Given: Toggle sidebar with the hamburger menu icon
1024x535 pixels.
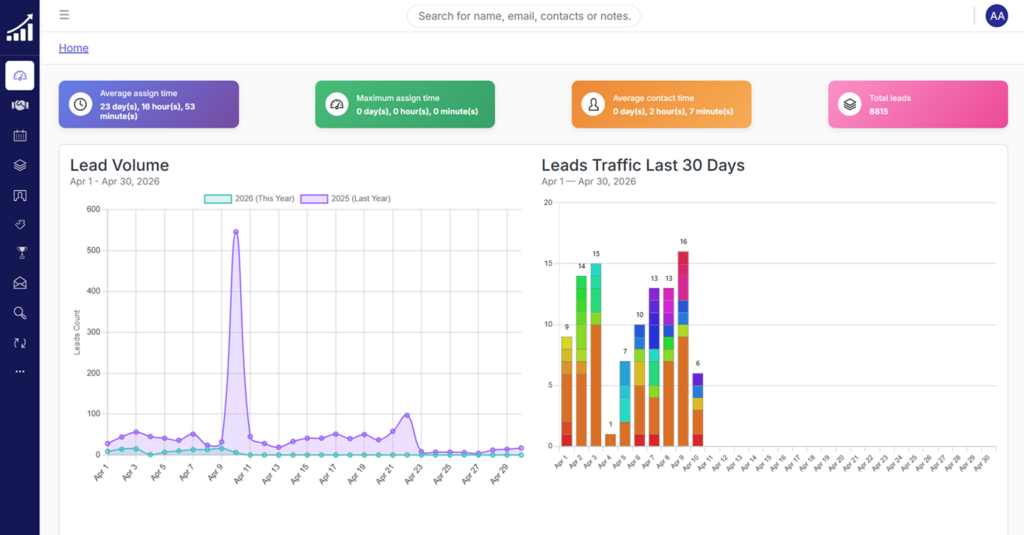Looking at the screenshot, I should click(64, 15).
